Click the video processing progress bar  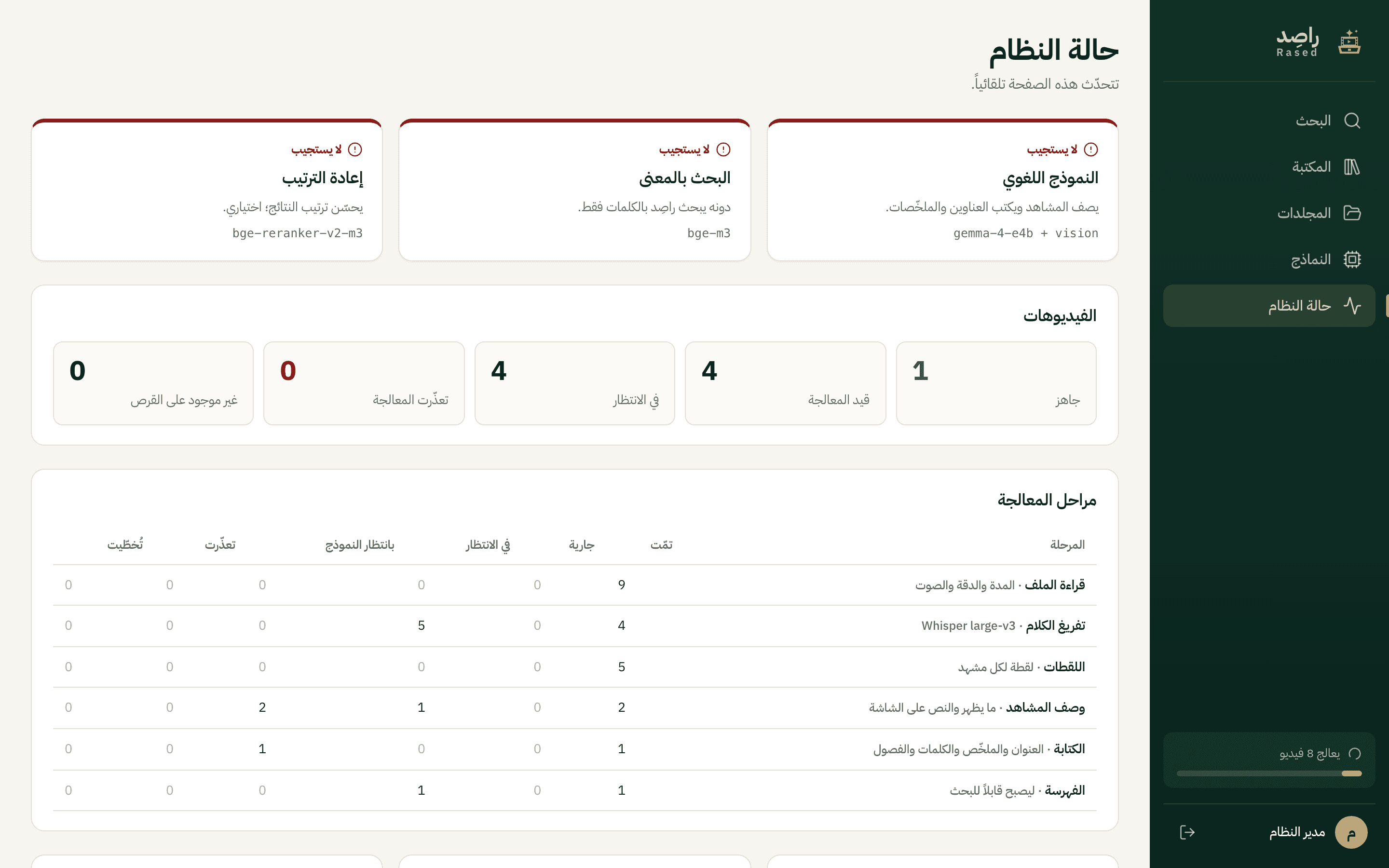(1269, 773)
